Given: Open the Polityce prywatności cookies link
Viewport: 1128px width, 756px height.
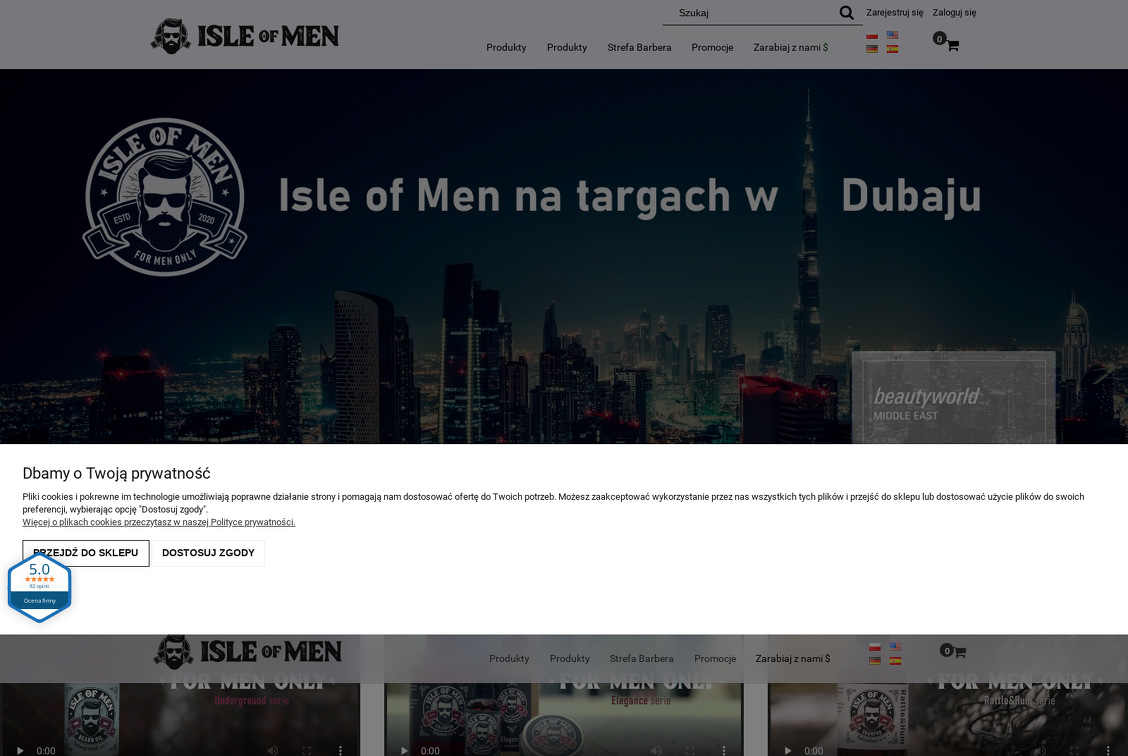Looking at the screenshot, I should pos(159,522).
